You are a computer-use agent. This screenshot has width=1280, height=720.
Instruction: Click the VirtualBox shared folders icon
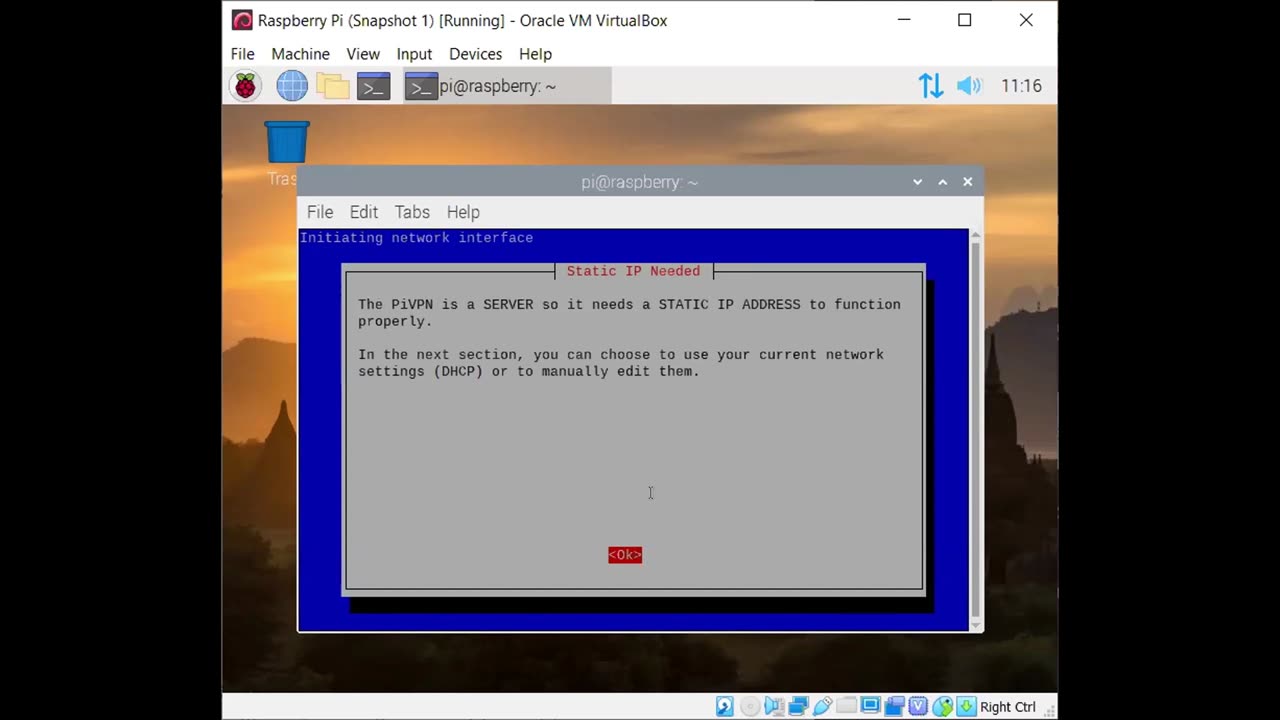[846, 706]
